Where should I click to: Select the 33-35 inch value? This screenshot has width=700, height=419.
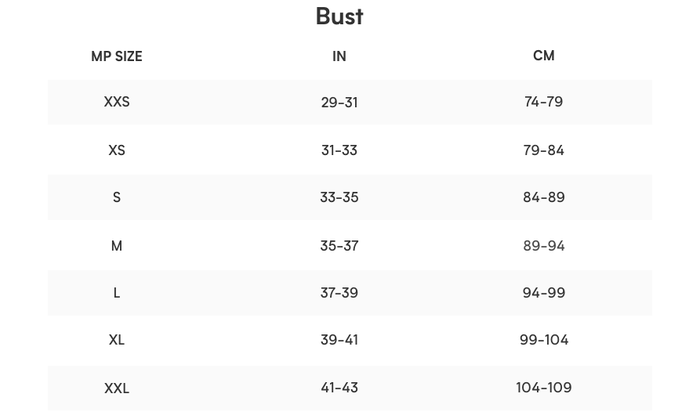pyautogui.click(x=339, y=197)
